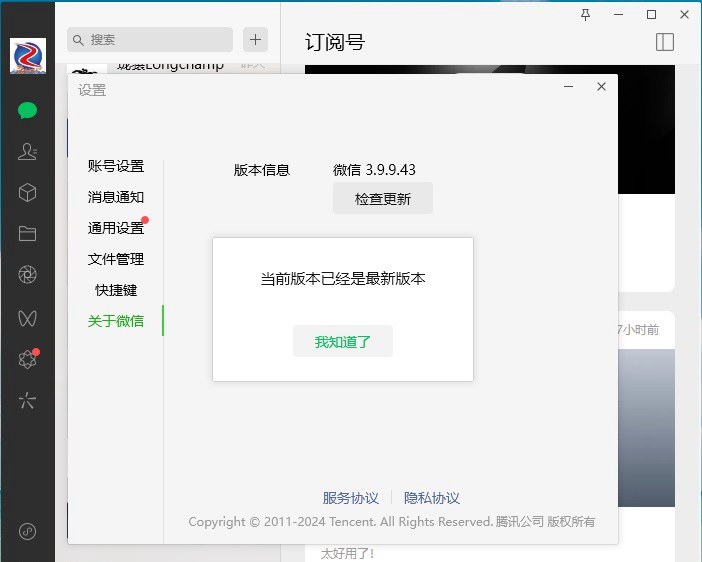Open the Top Stories icon with red dot
Viewport: 702px width, 562px height.
coord(27,360)
